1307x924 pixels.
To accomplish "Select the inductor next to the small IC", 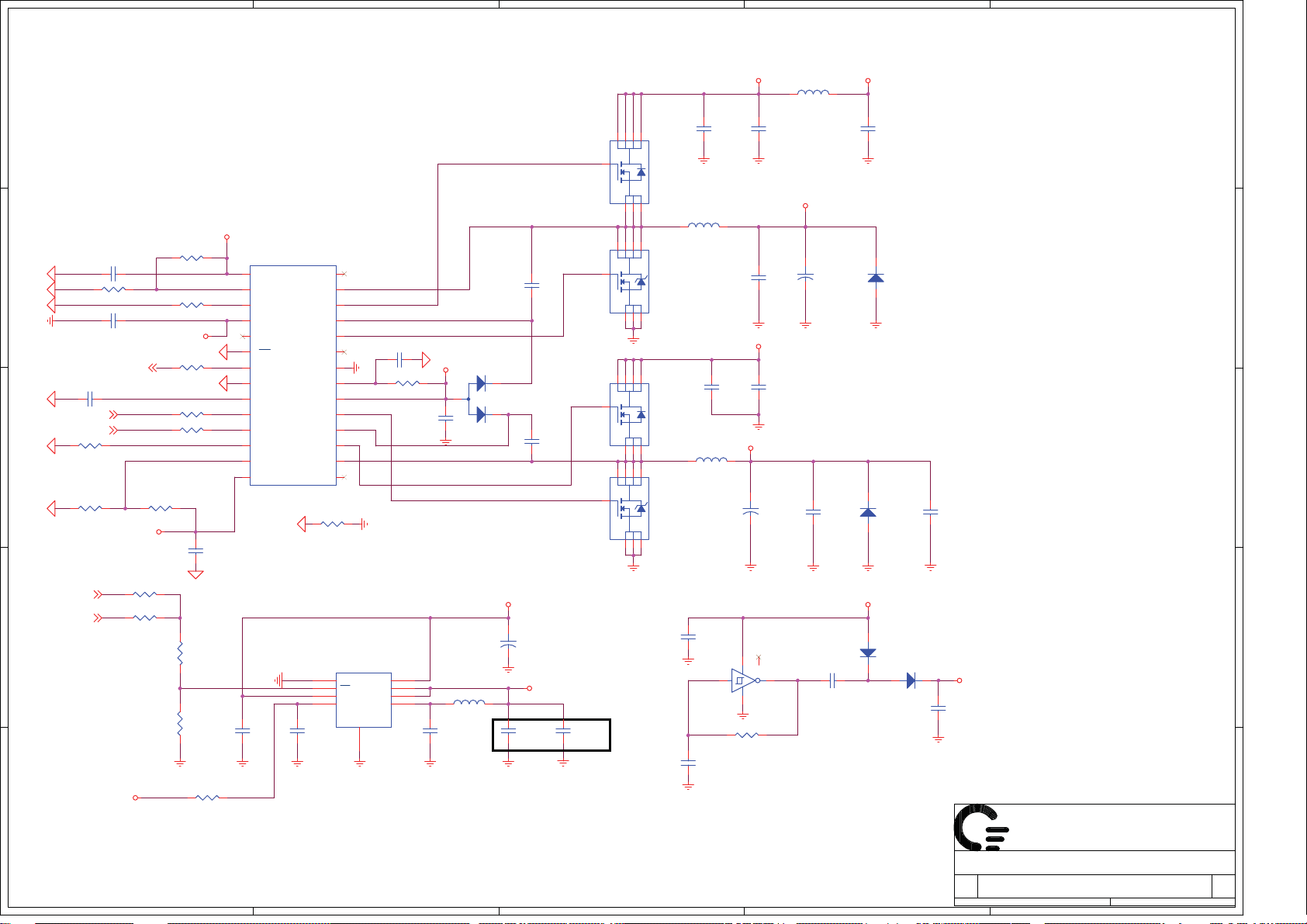I will pos(469,702).
